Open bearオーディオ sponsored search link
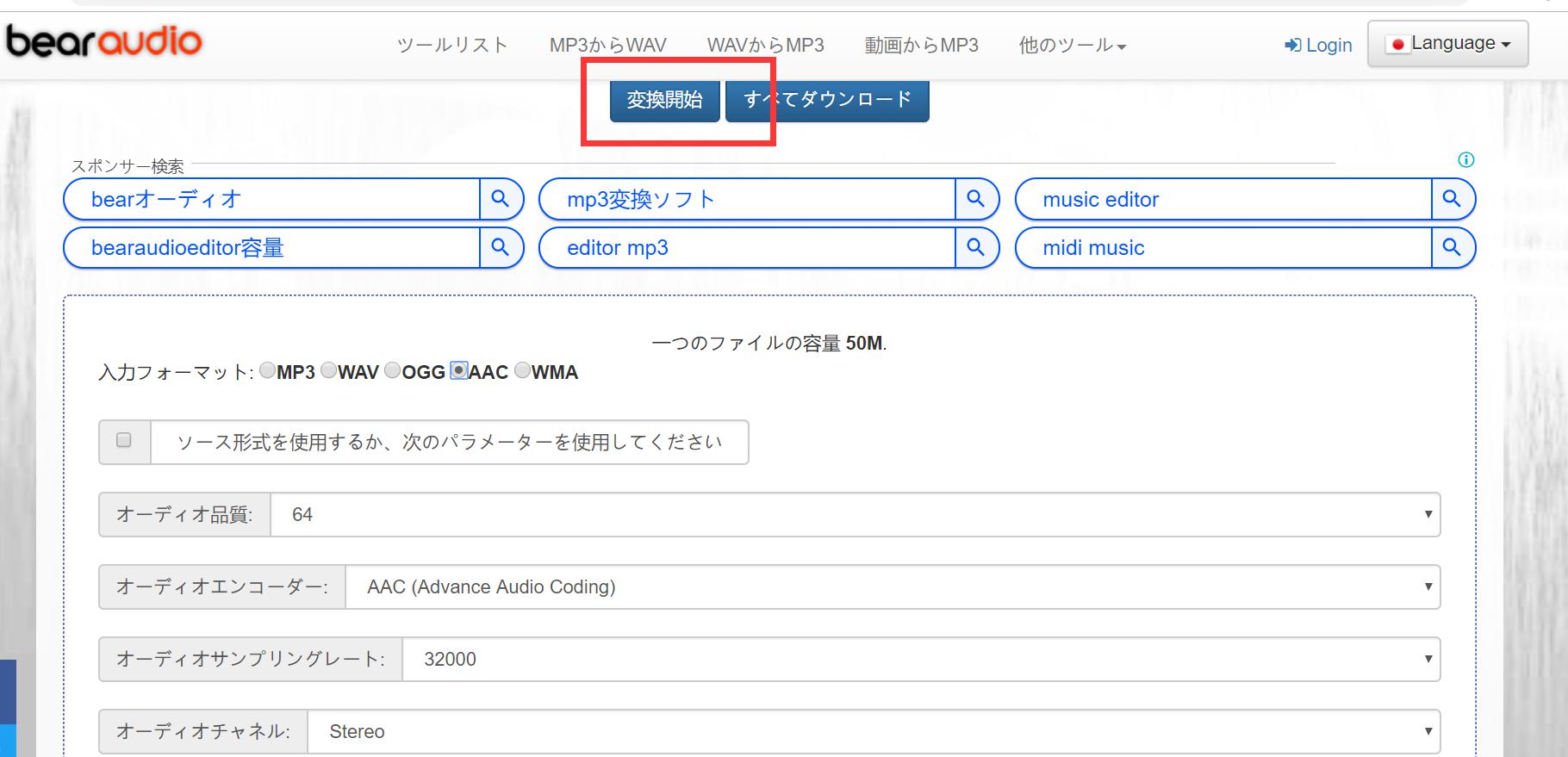This screenshot has height=757, width=1568. click(x=271, y=199)
